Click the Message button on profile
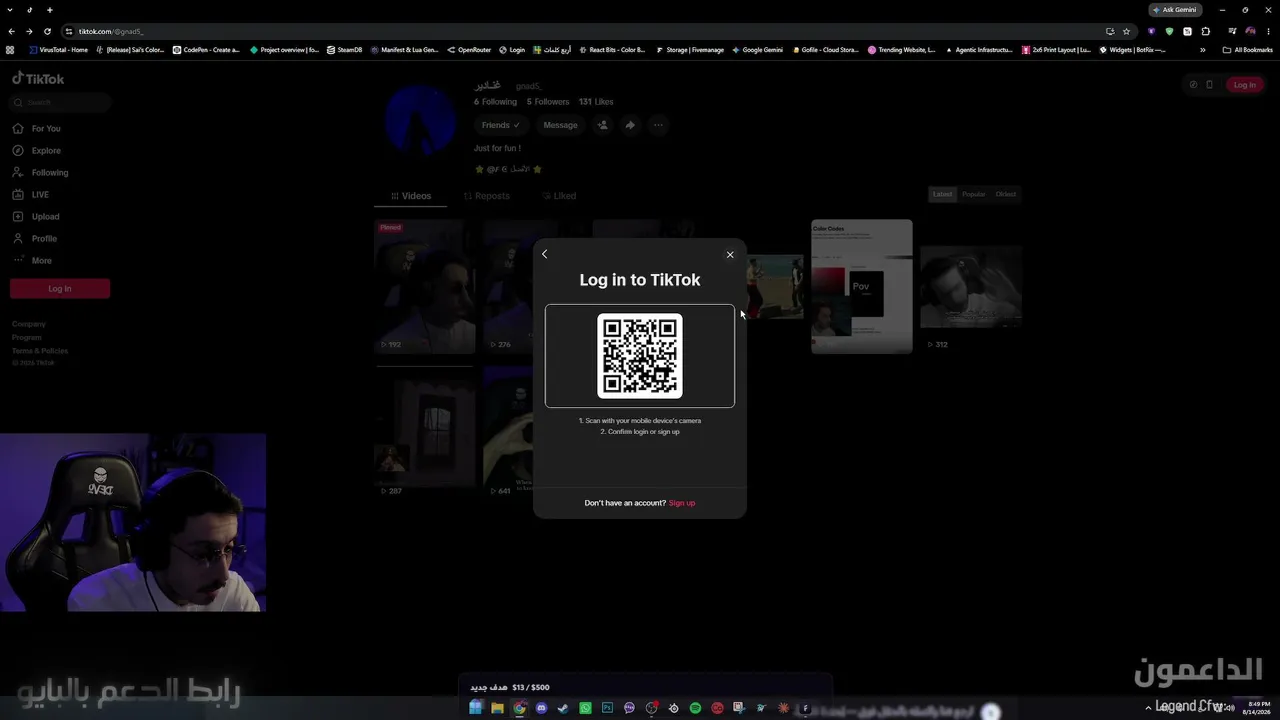Screen dimensions: 1280x720 pos(560,125)
